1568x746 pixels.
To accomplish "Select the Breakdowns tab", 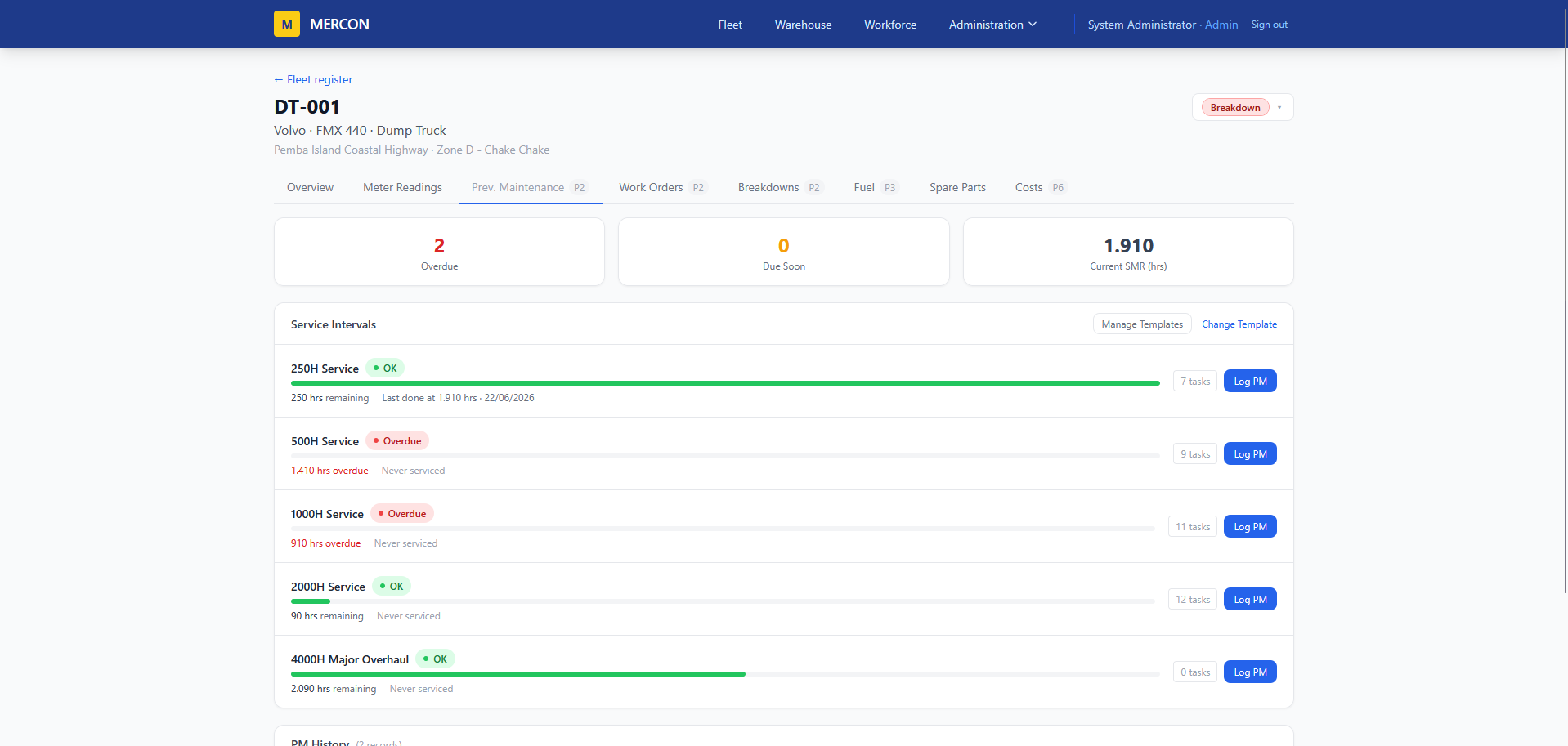I will (x=780, y=187).
